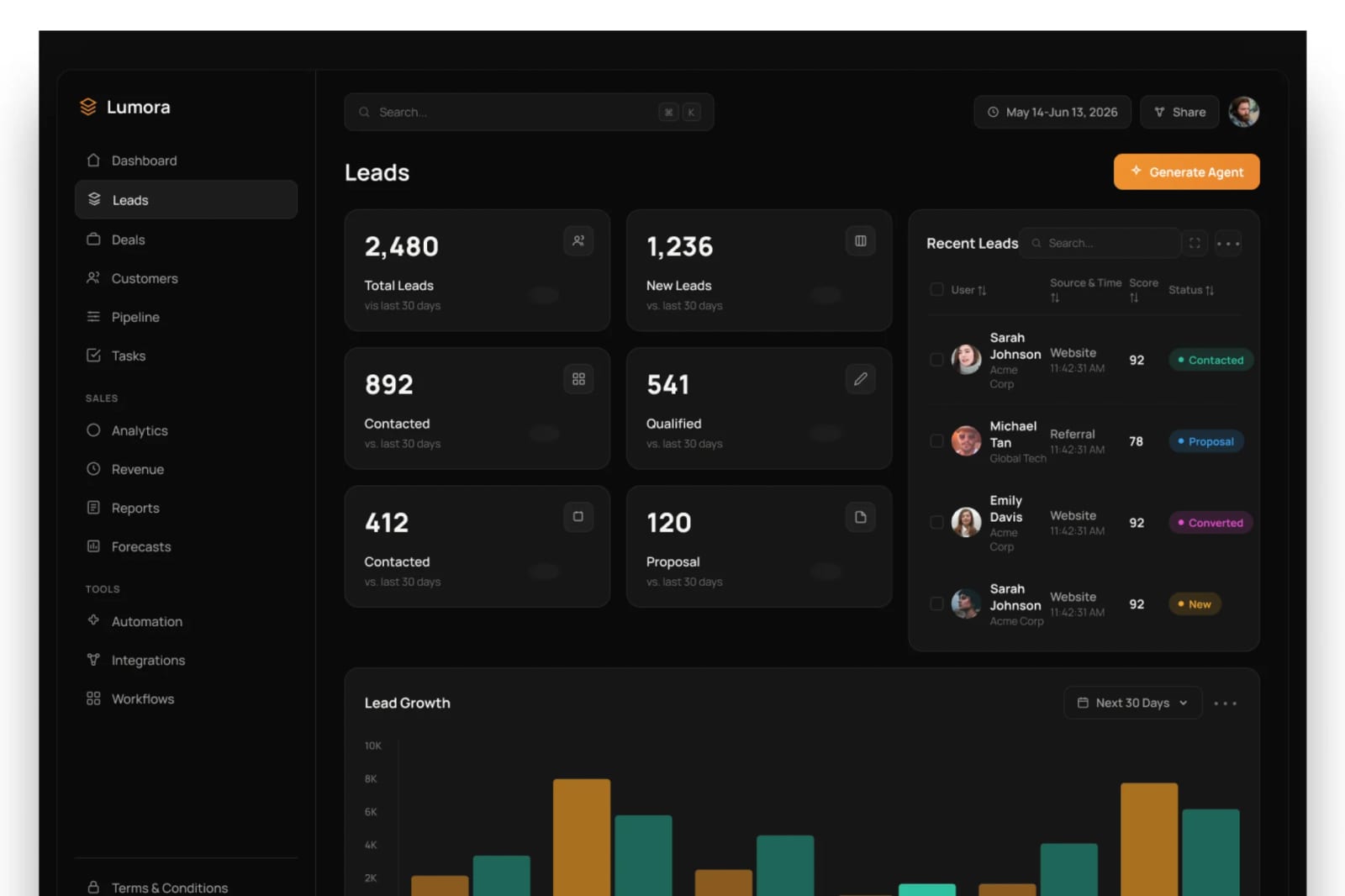This screenshot has height=896, width=1345.
Task: Click the Qualified card pencil icon
Action: pyautogui.click(x=860, y=379)
